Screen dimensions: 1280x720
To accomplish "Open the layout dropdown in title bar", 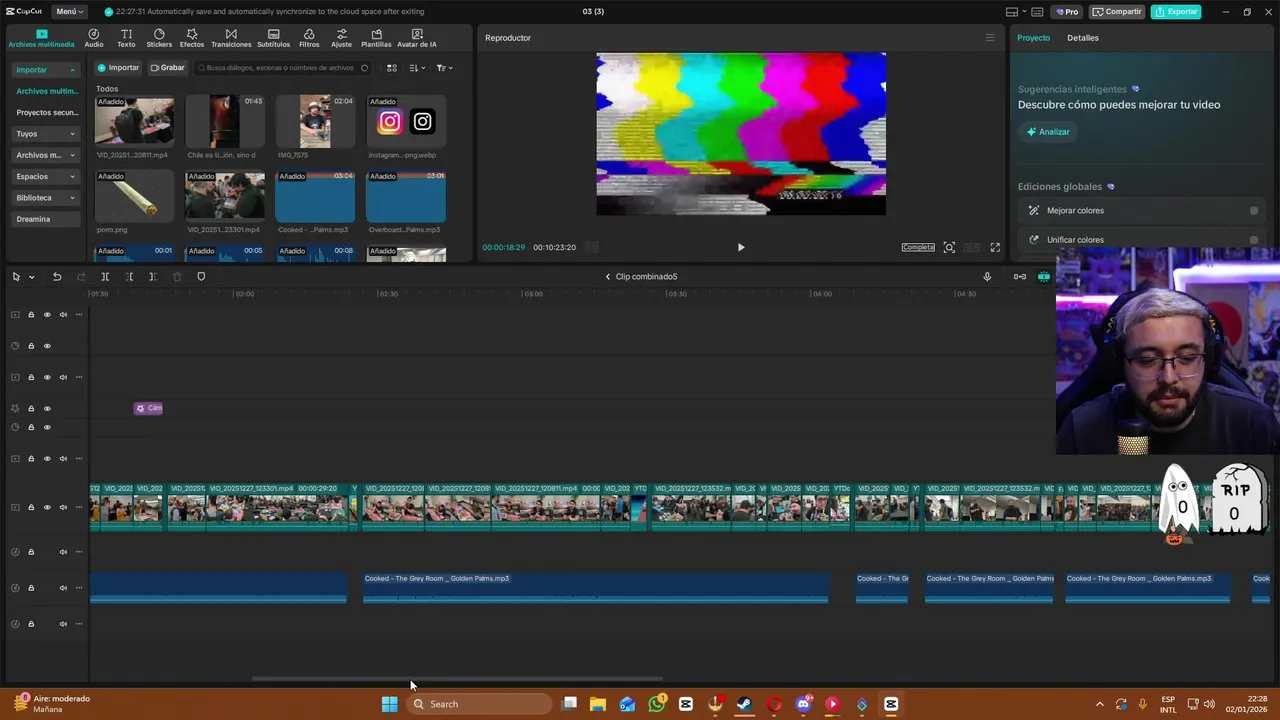I will 1016,12.
